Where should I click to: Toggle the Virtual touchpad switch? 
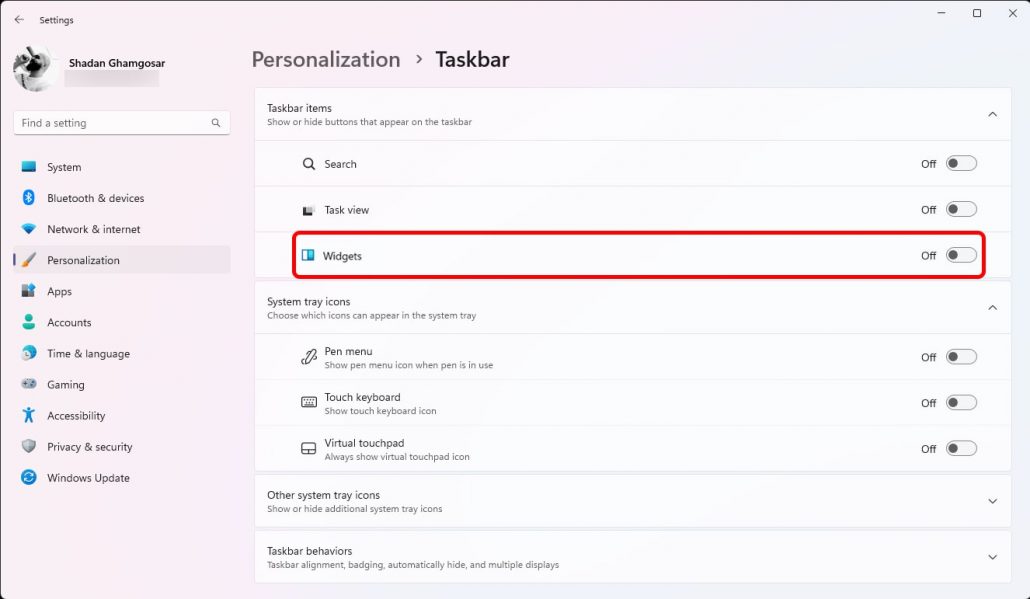point(961,449)
